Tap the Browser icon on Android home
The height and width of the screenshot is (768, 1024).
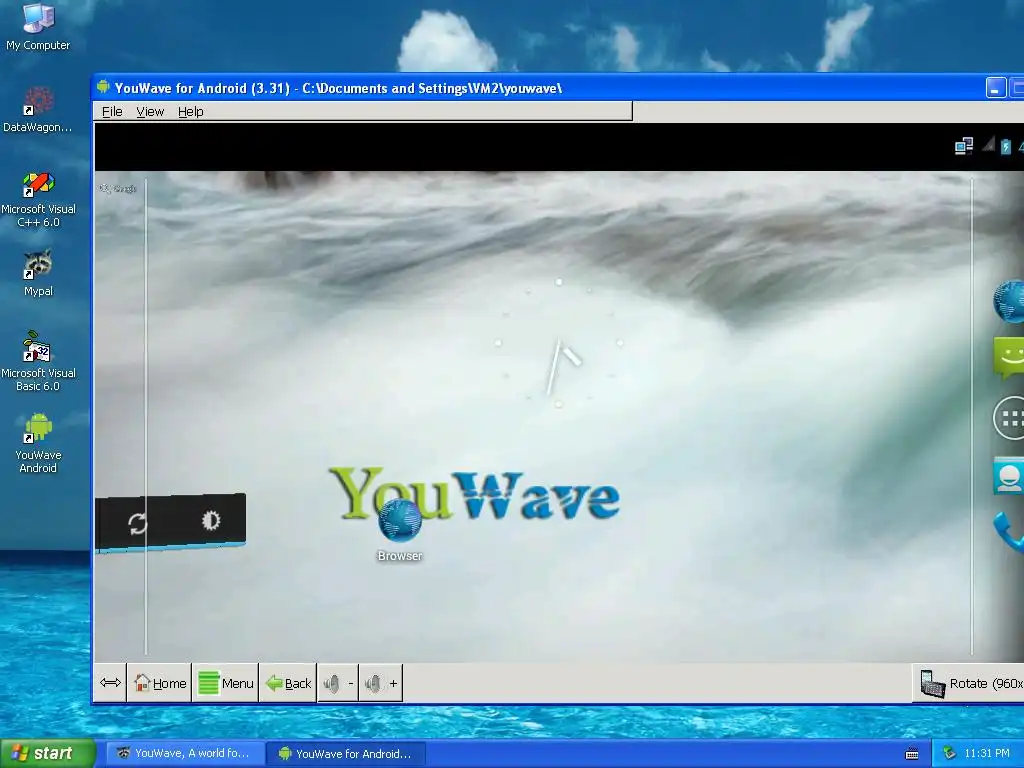click(400, 530)
